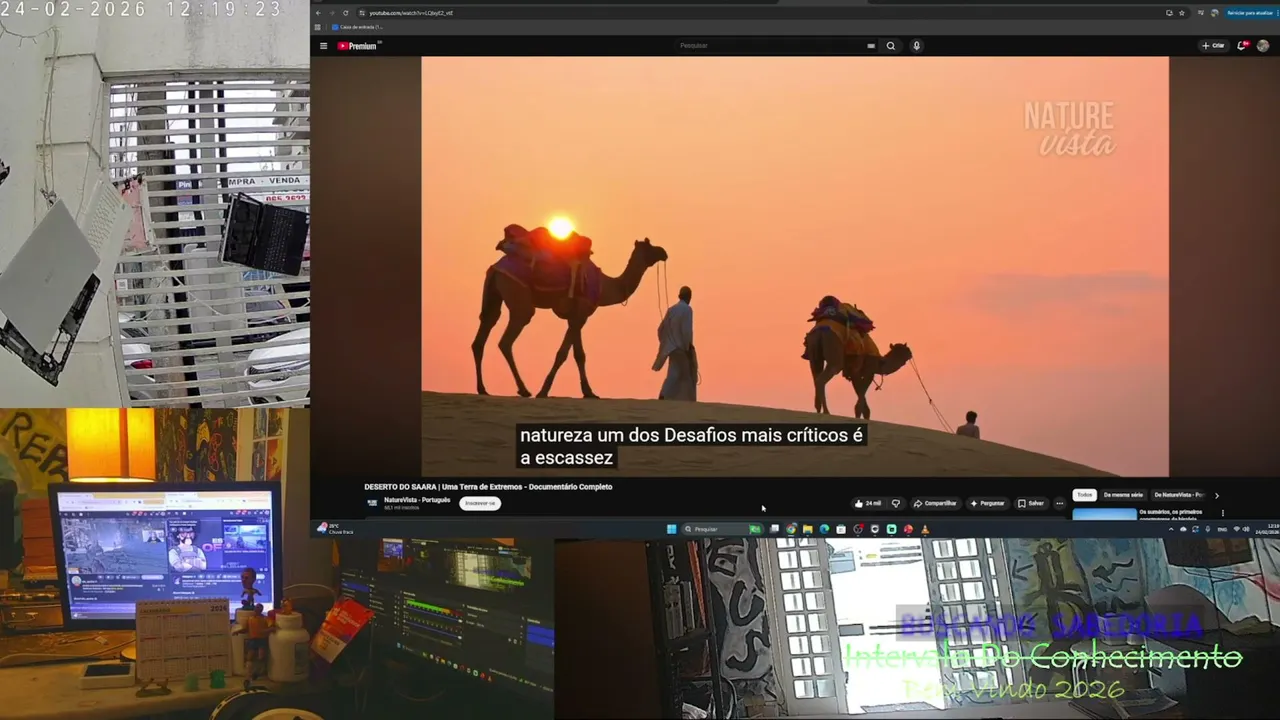Expand more filter chips with right chevron

point(1217,495)
